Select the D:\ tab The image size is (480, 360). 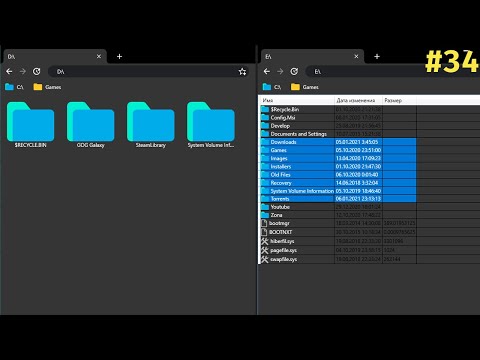[55, 57]
